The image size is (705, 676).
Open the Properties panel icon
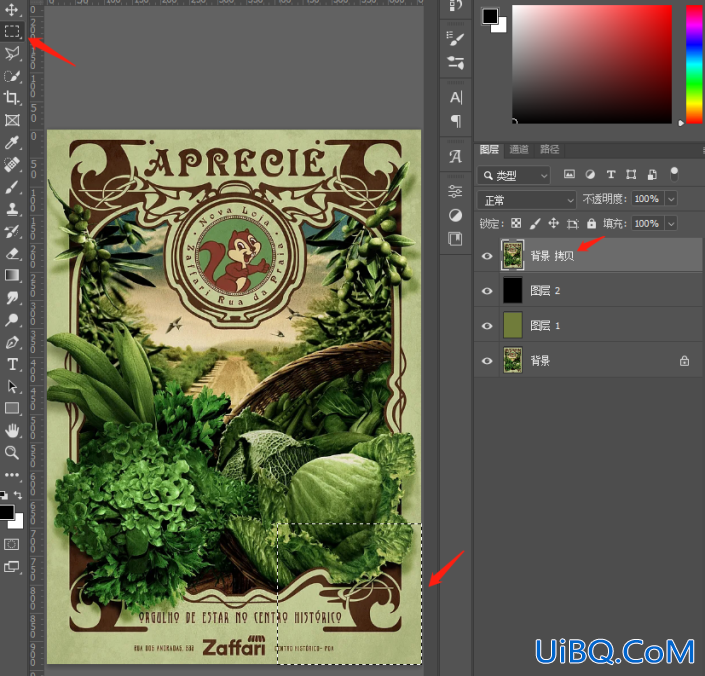(x=455, y=191)
